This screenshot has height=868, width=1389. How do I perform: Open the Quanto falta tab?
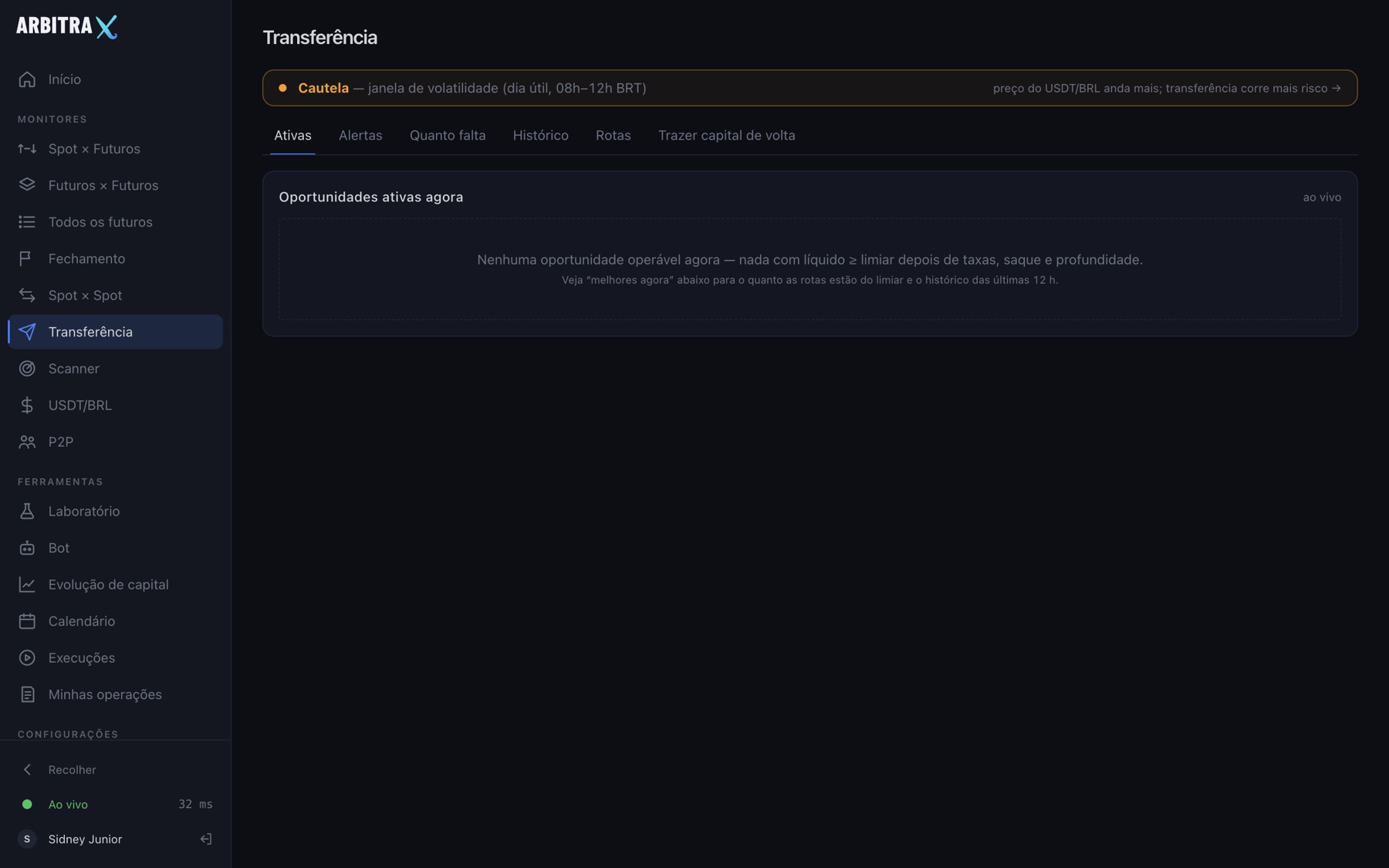point(448,135)
